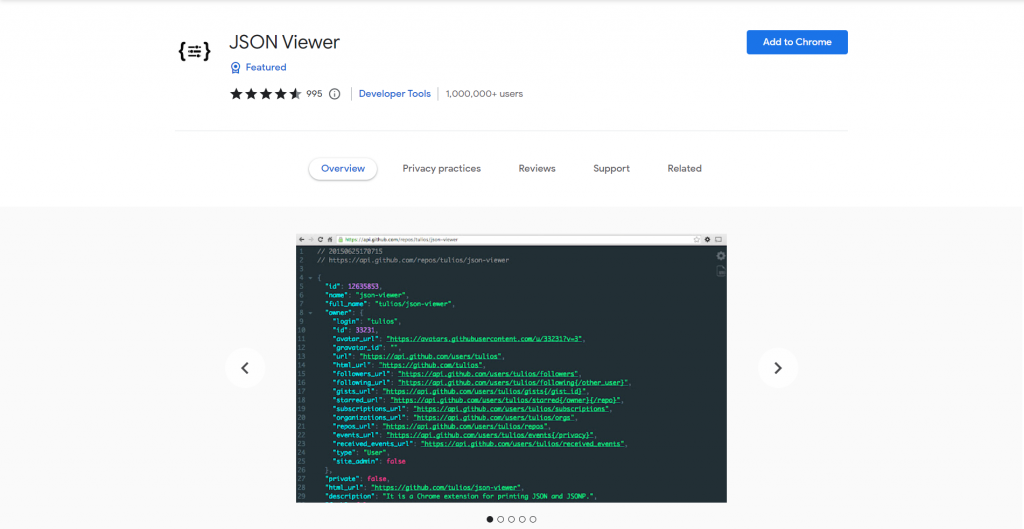Click the Featured badge icon
The image size is (1024, 529).
point(236,67)
